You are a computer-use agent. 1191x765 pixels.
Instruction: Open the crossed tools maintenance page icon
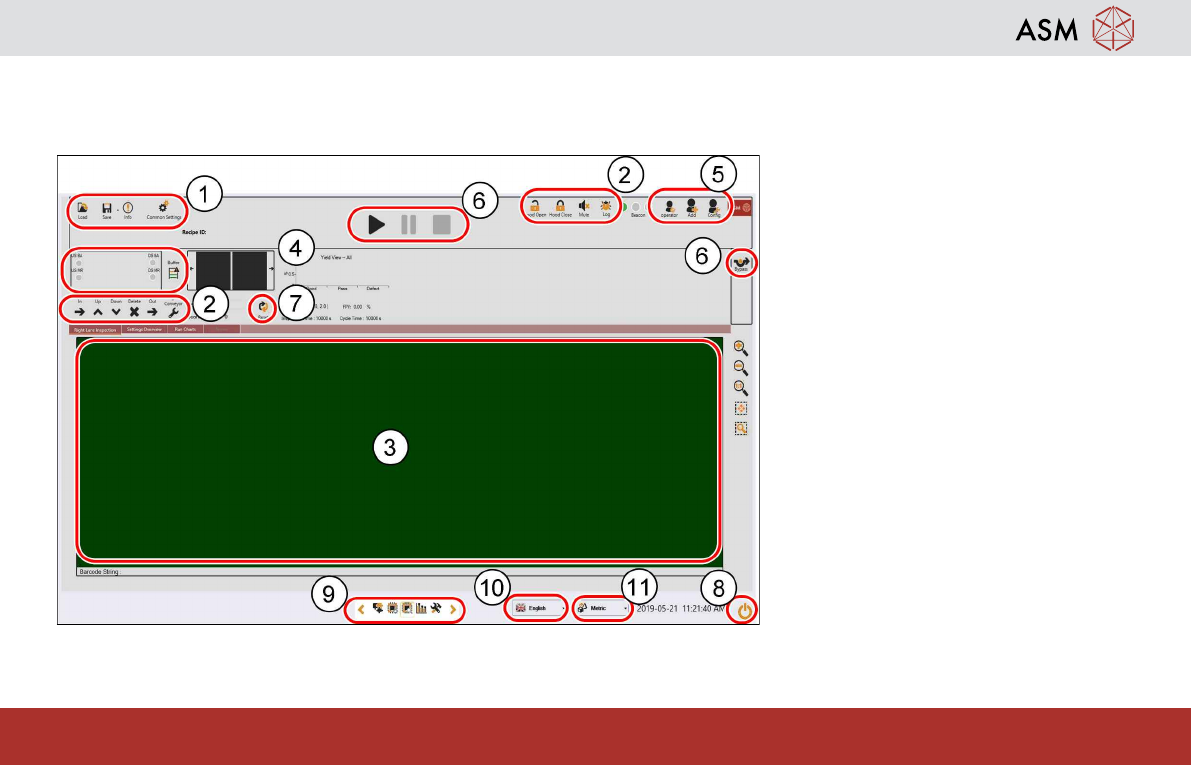pyautogui.click(x=435, y=609)
